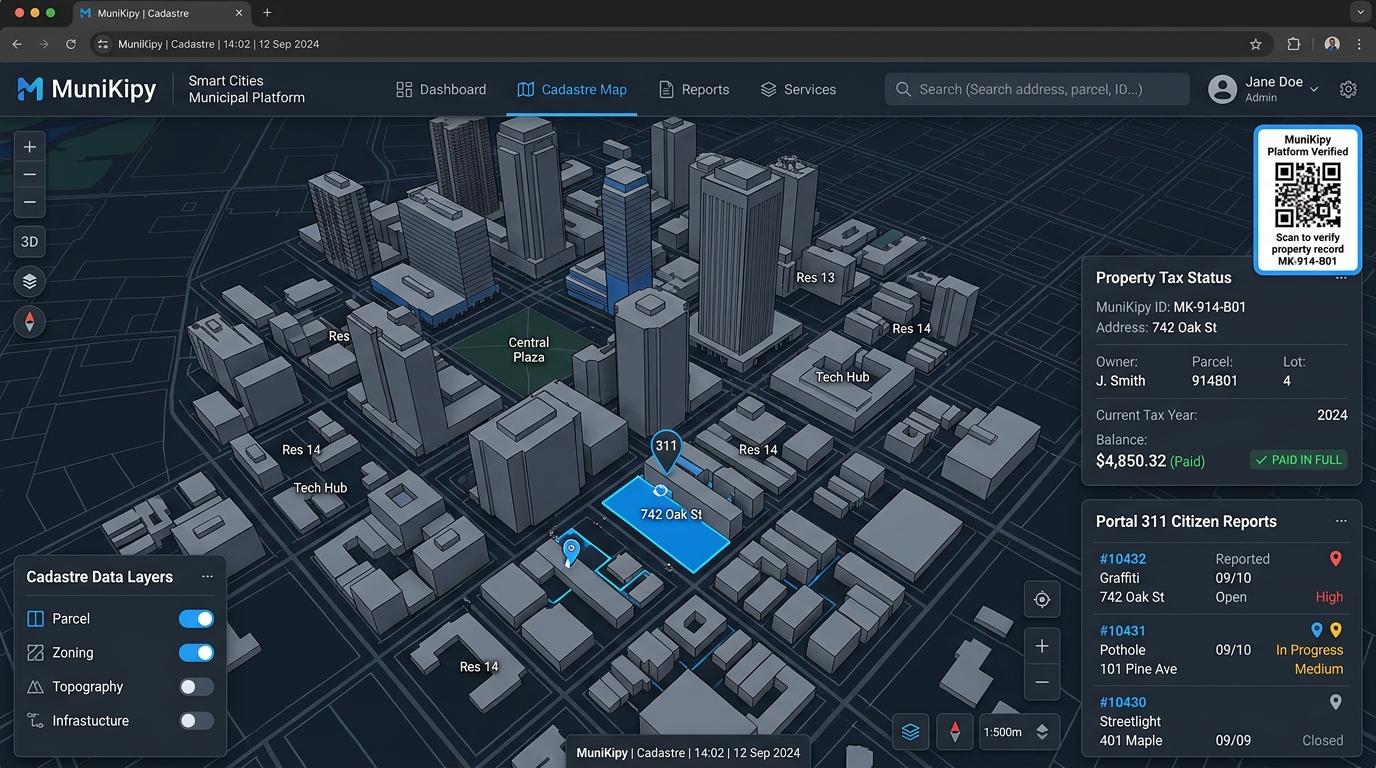Click the red pin for report #10432
This screenshot has height=768, width=1376.
1335,559
